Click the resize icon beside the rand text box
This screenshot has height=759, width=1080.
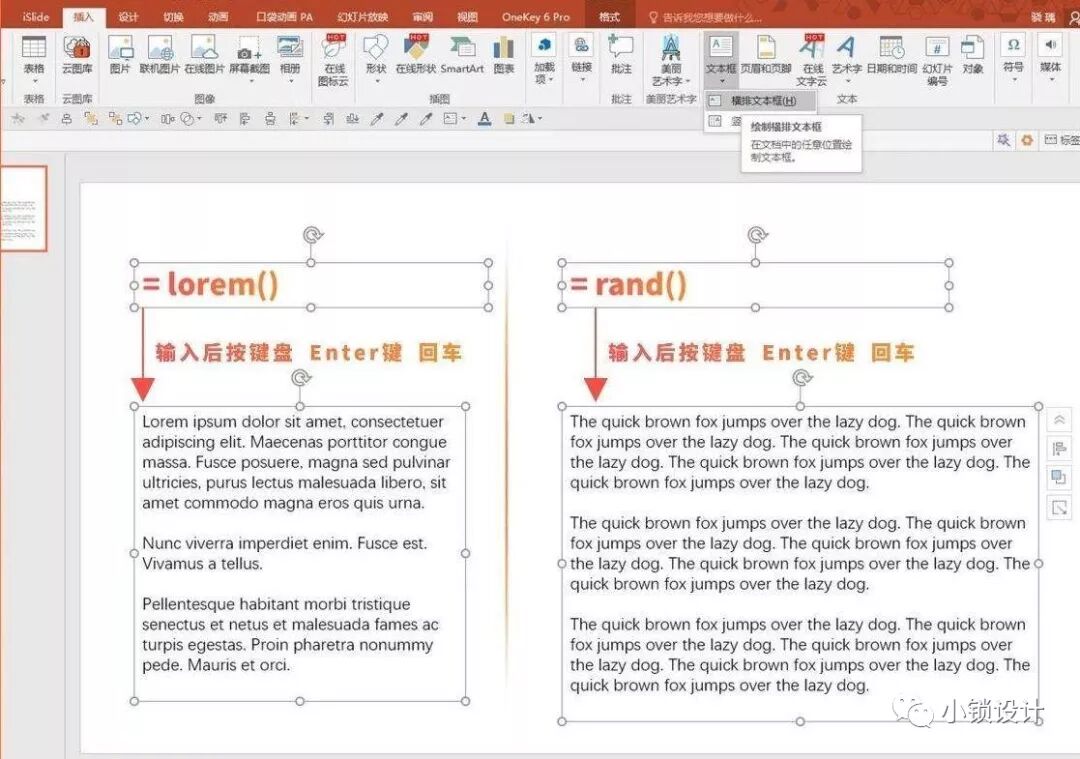coord(1059,508)
